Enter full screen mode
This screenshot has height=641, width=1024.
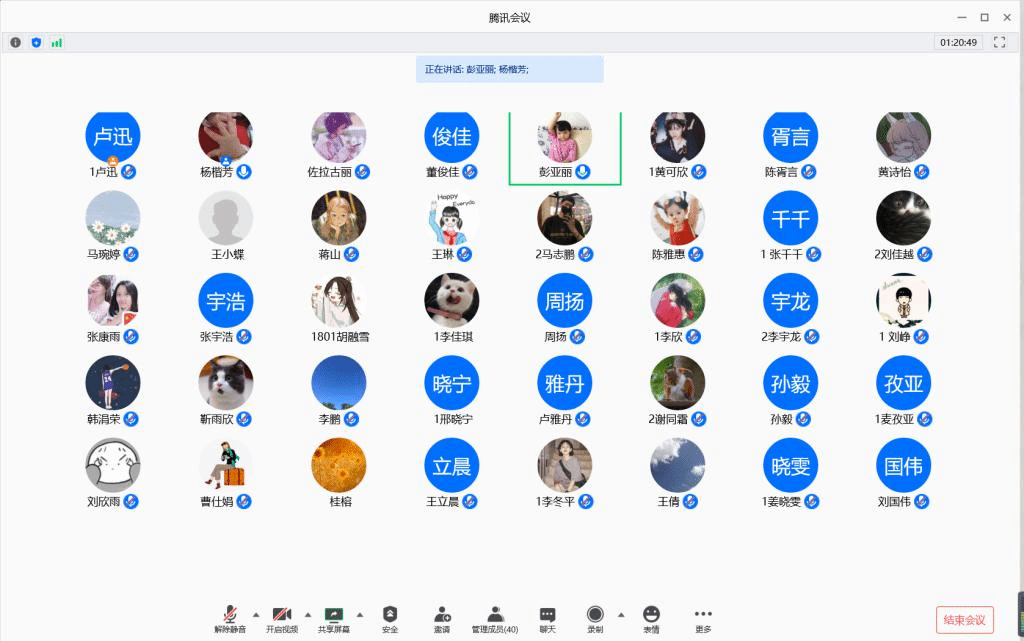[998, 42]
